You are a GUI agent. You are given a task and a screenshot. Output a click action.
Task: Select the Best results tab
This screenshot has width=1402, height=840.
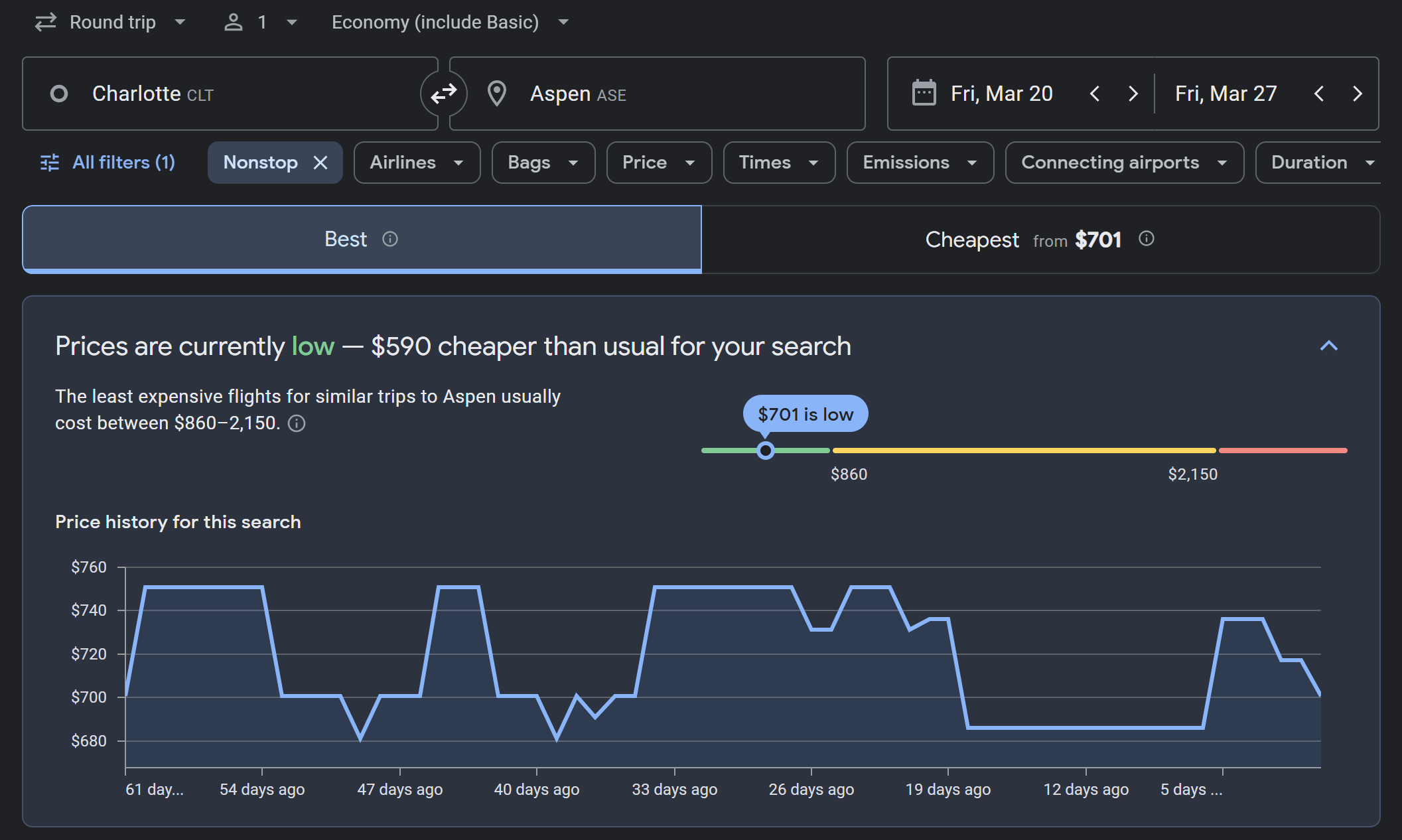coord(362,239)
